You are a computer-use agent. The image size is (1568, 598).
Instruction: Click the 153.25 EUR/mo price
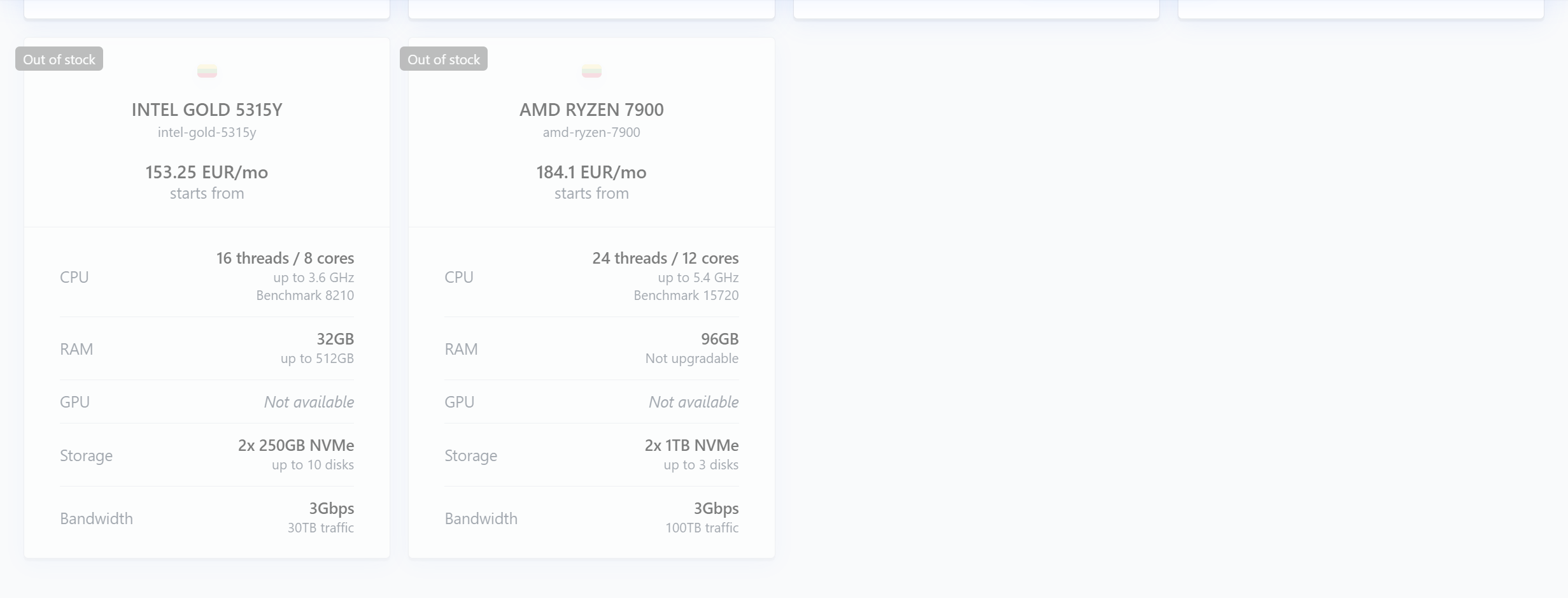tap(207, 172)
